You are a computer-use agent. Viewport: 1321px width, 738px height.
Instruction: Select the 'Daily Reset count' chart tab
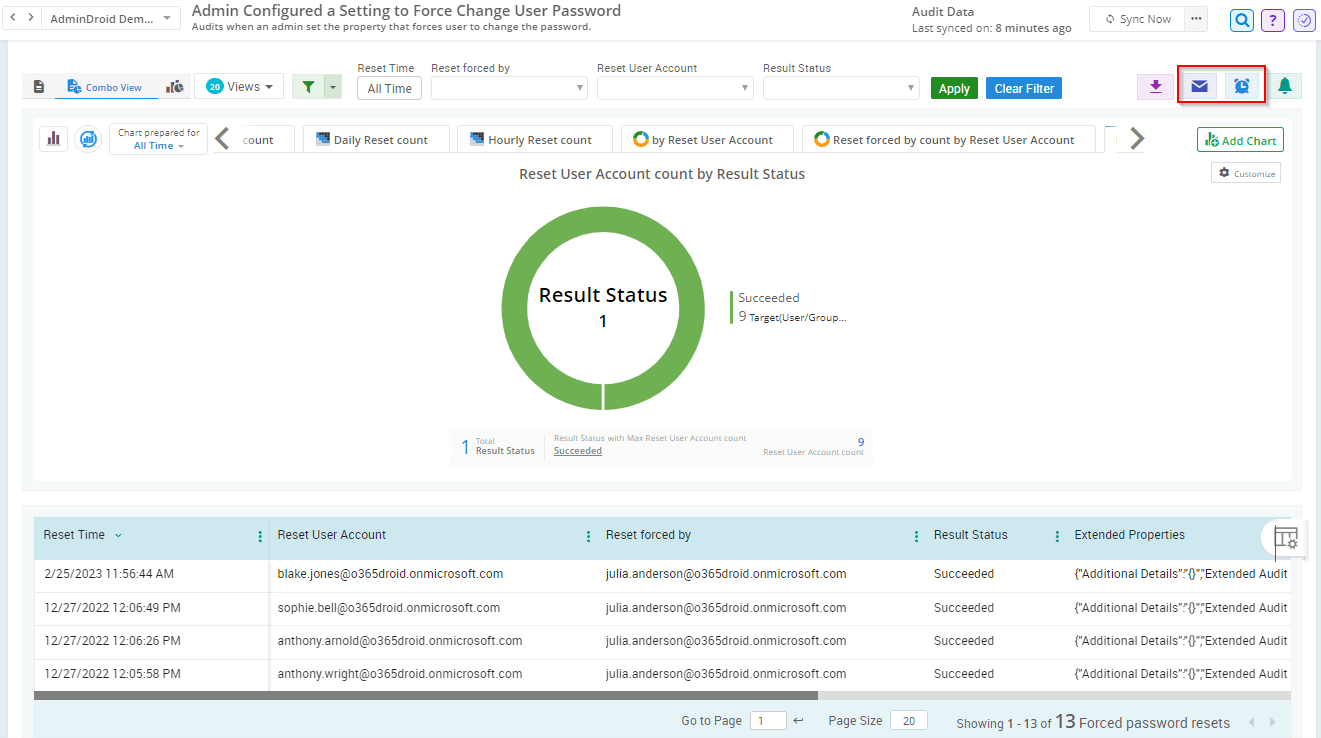(375, 138)
